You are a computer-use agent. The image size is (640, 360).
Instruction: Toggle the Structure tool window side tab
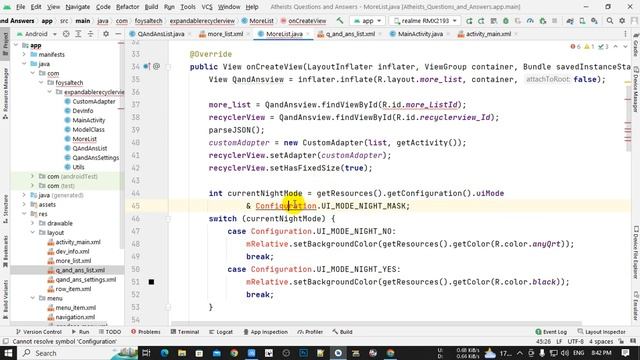click(x=5, y=208)
